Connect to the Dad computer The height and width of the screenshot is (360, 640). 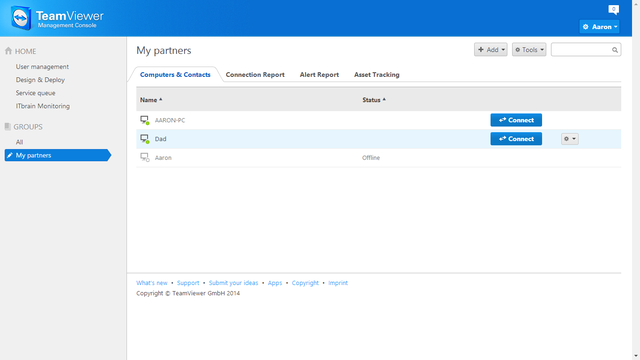coord(516,139)
